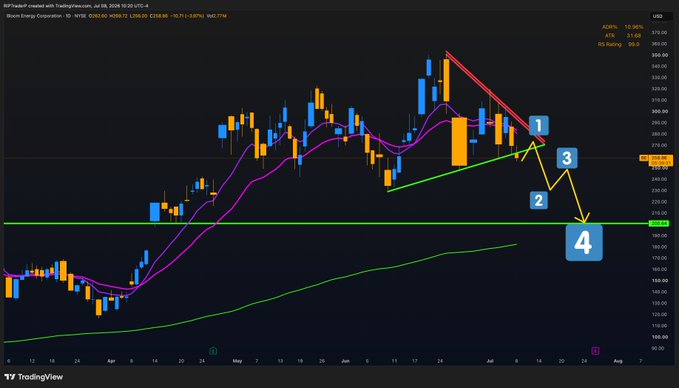This screenshot has height=388, width=679.
Task: Click the TradingView logo at bottom left
Action: pos(34,377)
